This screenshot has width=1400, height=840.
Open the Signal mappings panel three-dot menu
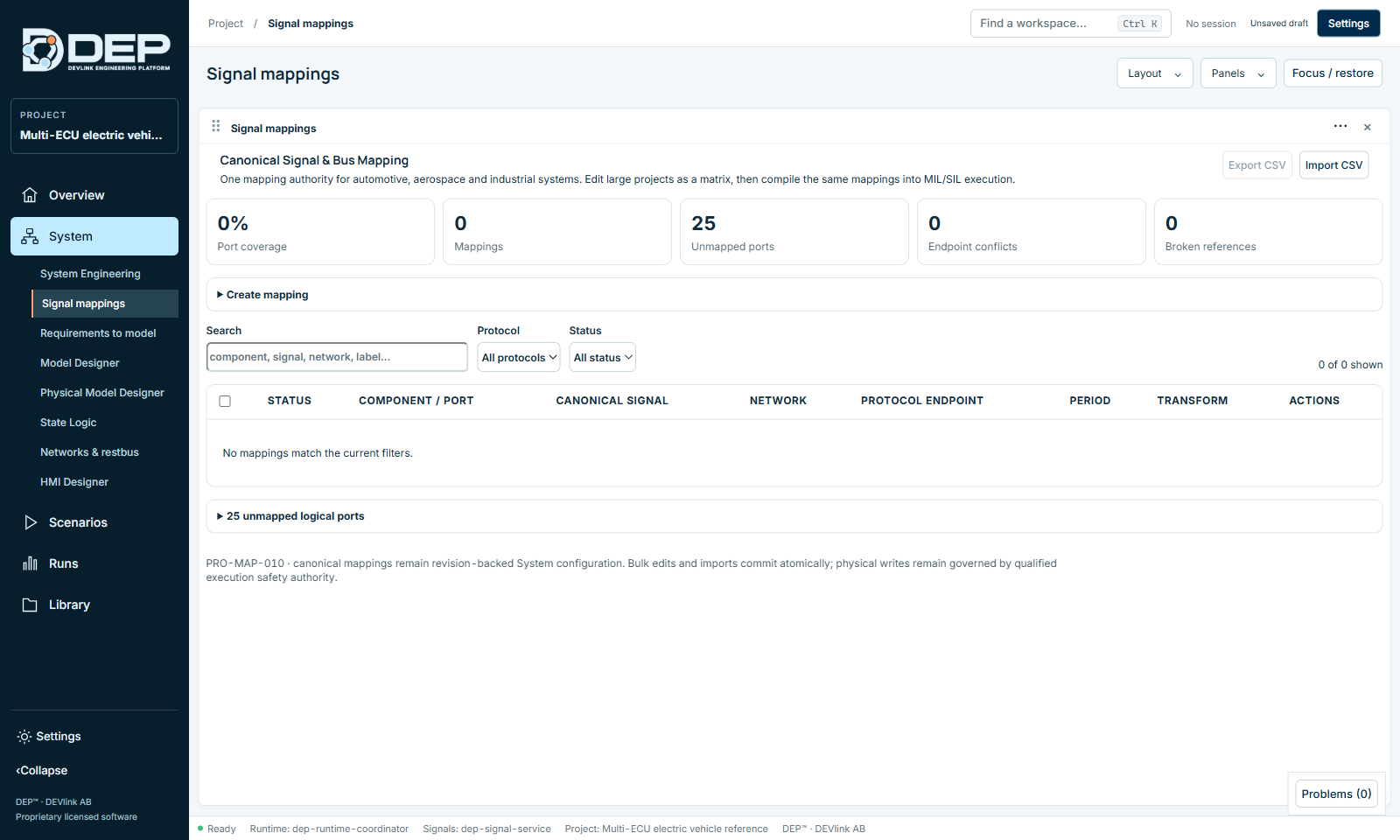click(1340, 127)
